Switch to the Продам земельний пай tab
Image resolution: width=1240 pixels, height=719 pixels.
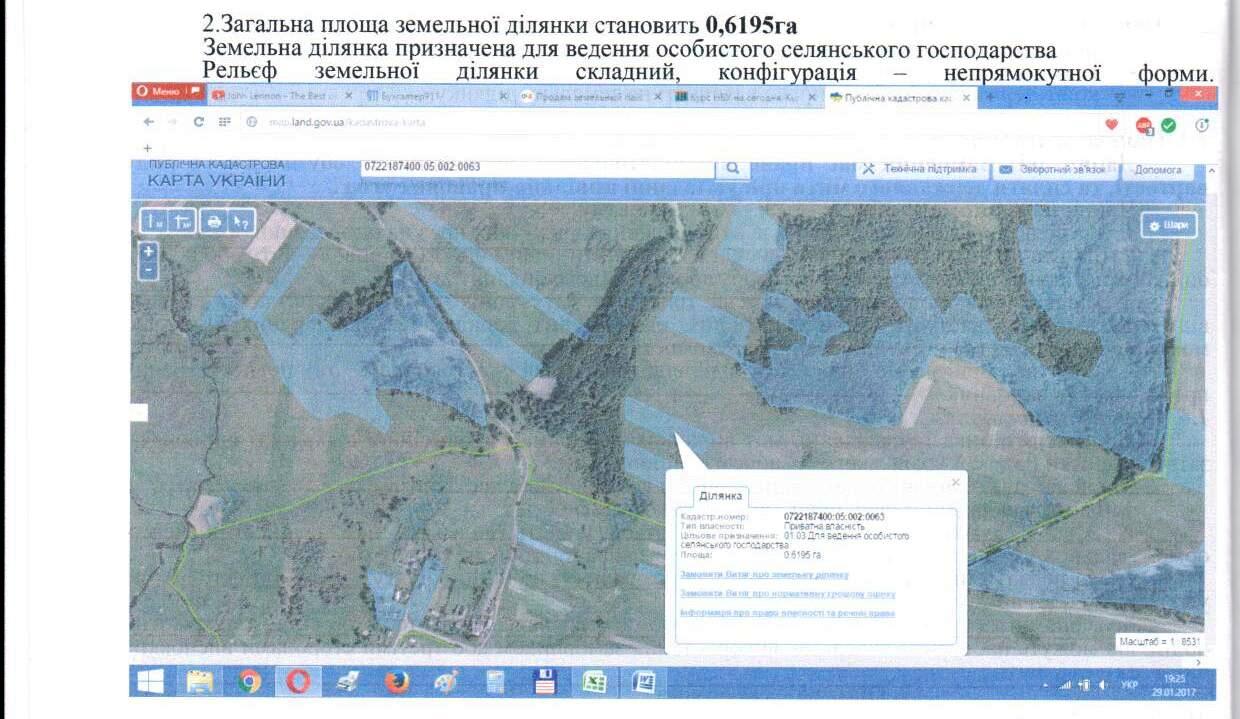pos(590,98)
